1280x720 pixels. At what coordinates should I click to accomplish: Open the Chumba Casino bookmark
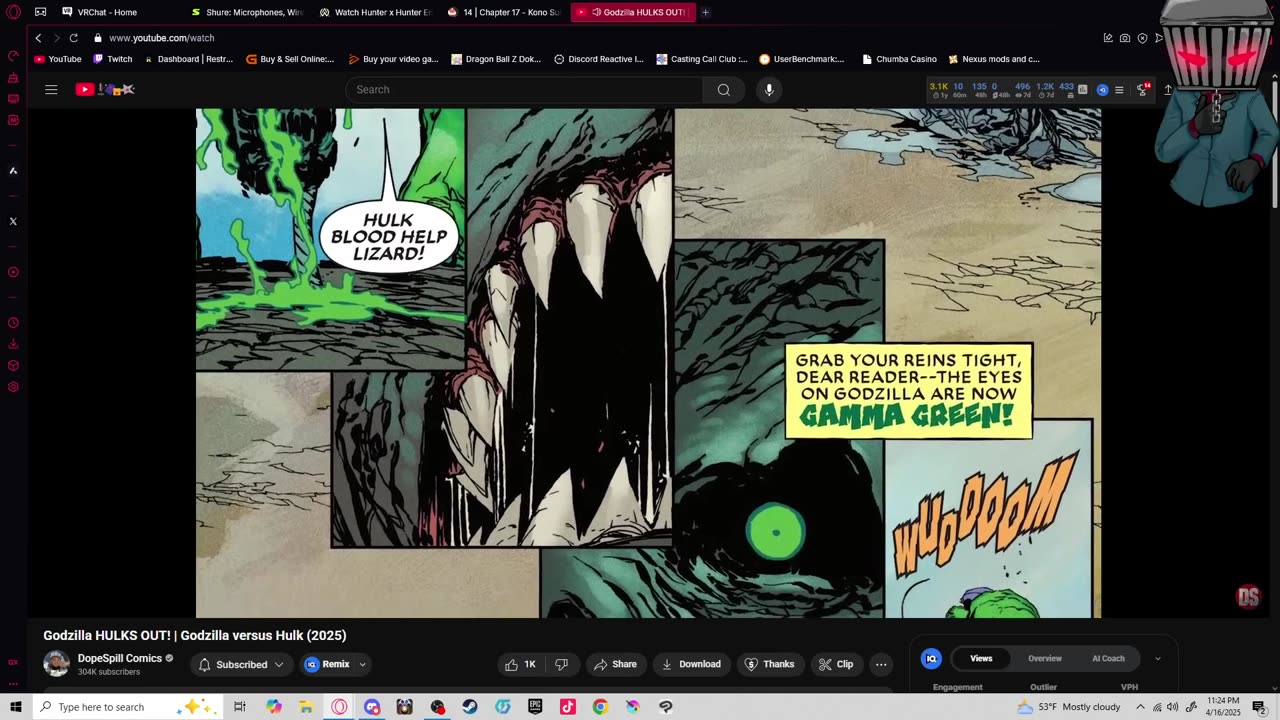[899, 59]
